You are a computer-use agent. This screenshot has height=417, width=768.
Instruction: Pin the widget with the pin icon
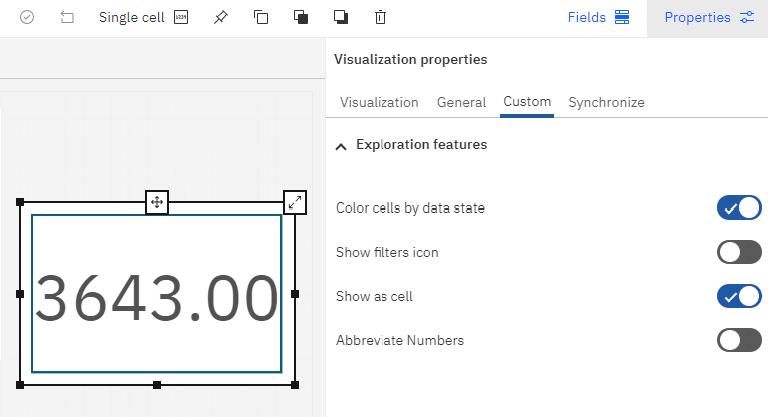(221, 18)
